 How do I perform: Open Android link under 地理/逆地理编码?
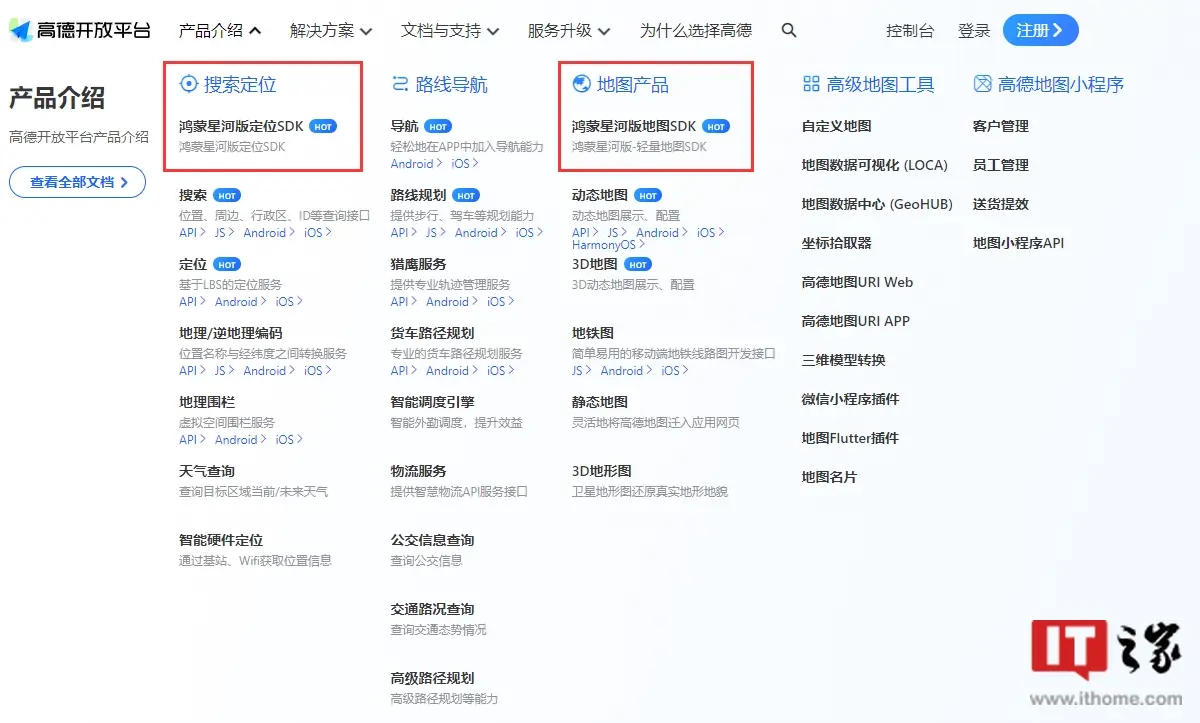269,371
